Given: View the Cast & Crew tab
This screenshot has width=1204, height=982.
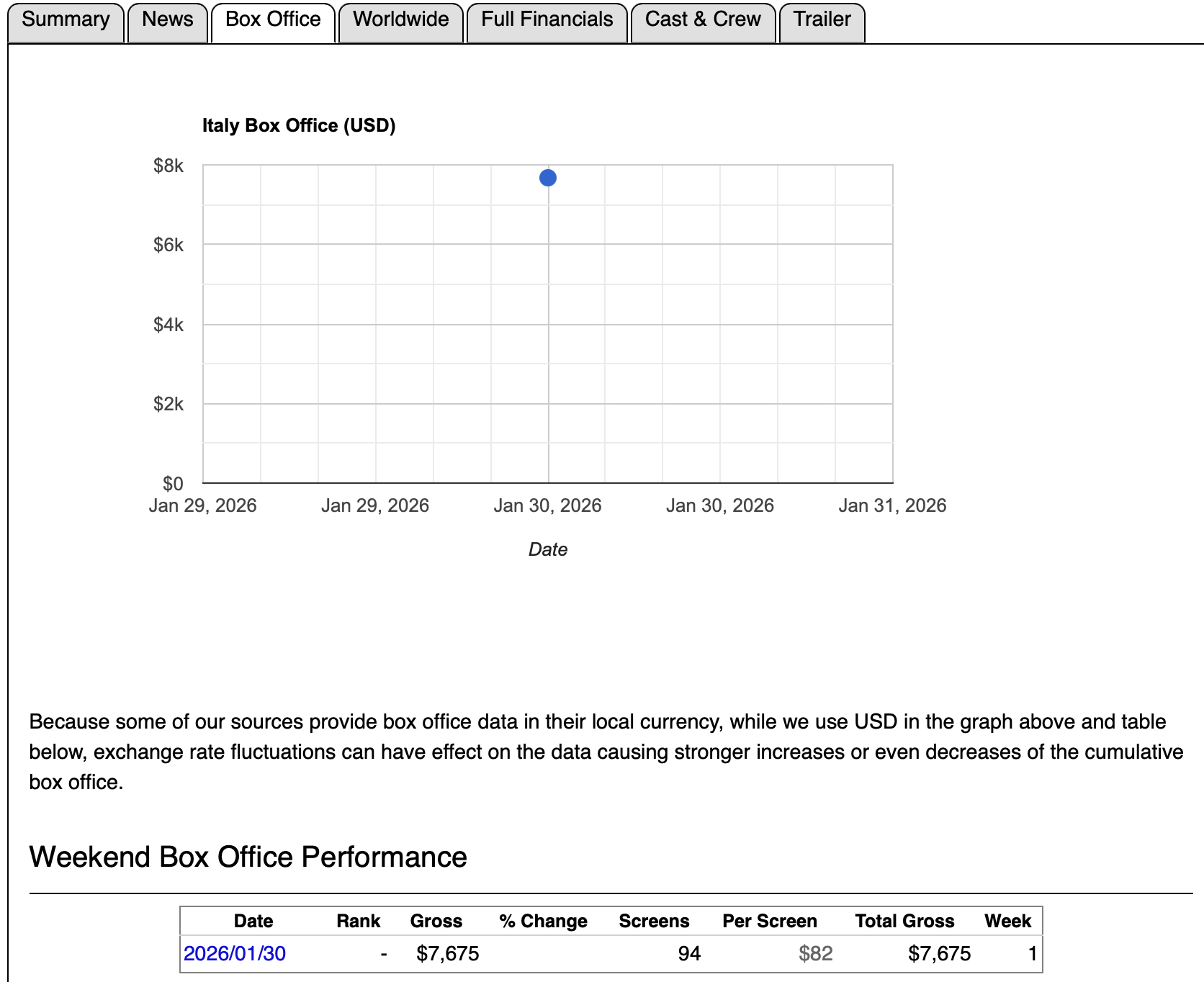Looking at the screenshot, I should 703,20.
